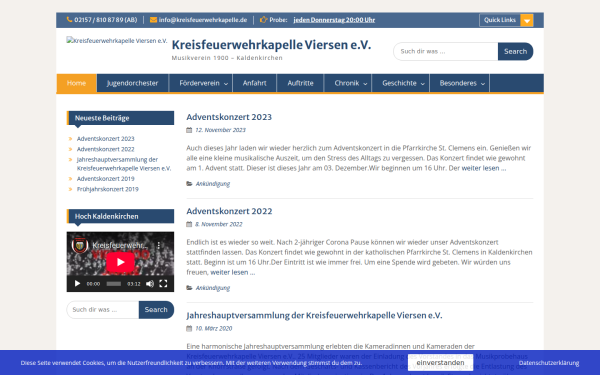Accept cookies with einverstanden button
Screen dimensions: 600x375
tap(440, 362)
